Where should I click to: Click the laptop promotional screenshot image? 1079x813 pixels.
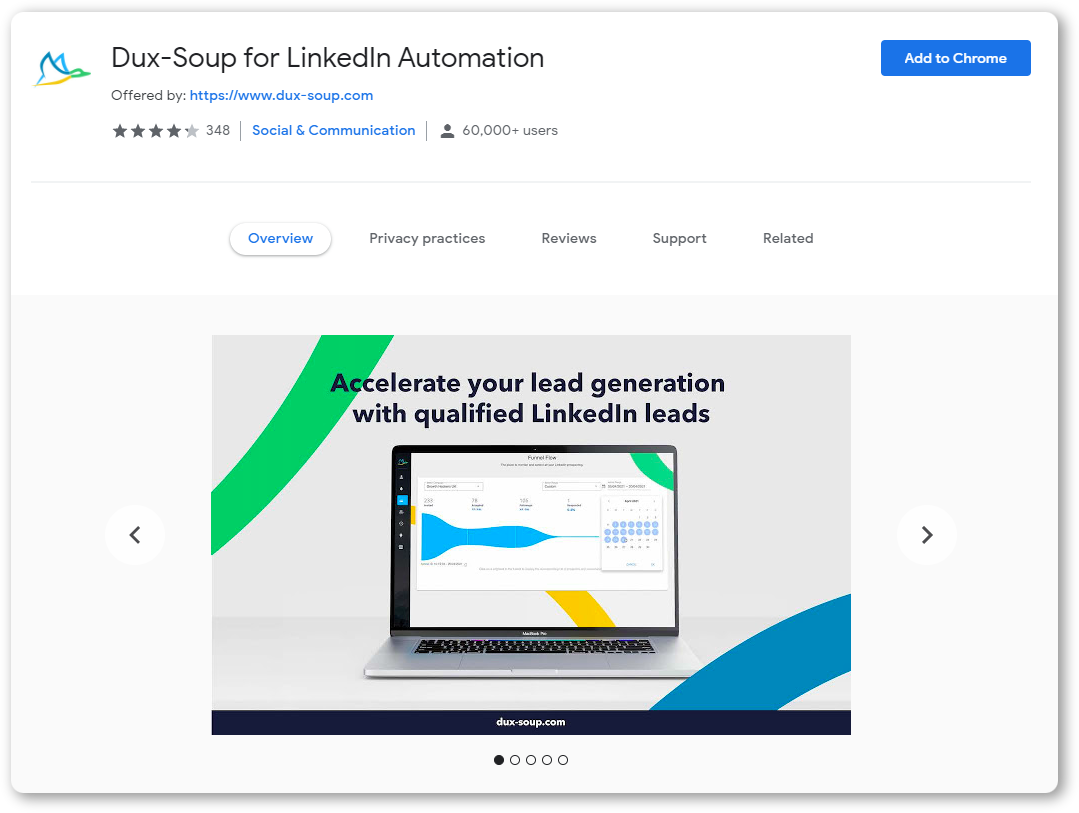coord(531,535)
